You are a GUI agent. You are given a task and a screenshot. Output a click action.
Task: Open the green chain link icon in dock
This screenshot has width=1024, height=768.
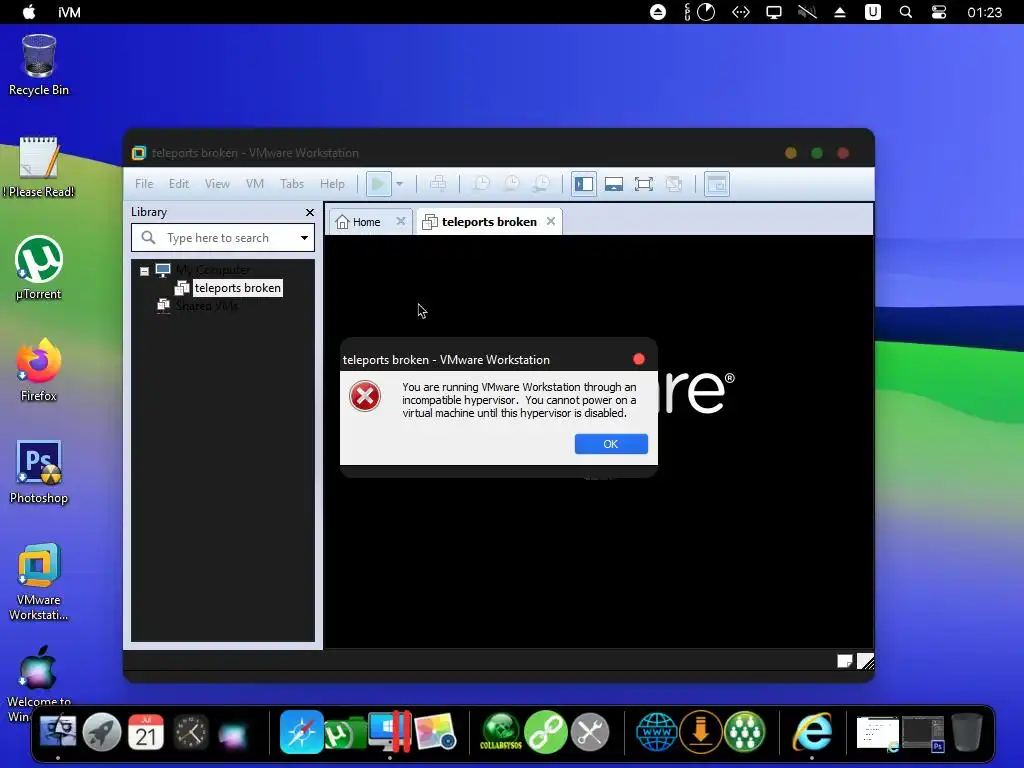(x=545, y=733)
